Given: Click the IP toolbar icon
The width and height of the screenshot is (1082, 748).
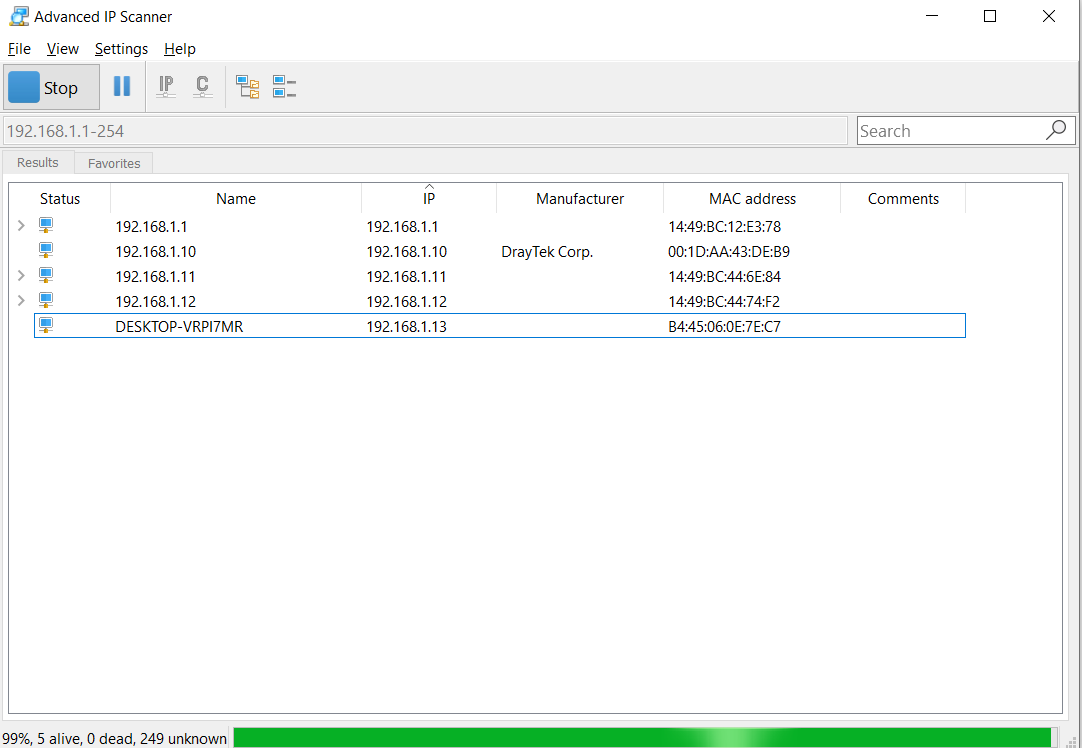Looking at the screenshot, I should point(166,86).
